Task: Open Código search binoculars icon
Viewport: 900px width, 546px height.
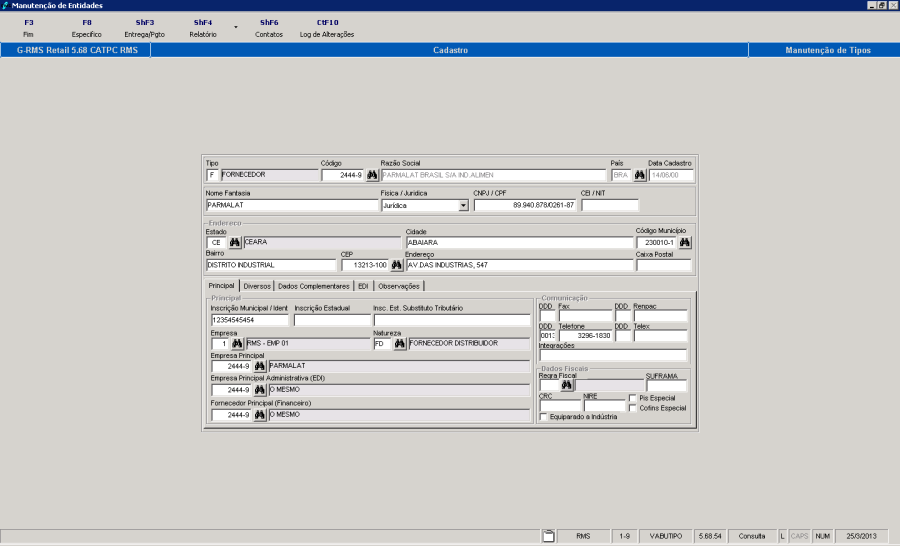Action: 372,175
